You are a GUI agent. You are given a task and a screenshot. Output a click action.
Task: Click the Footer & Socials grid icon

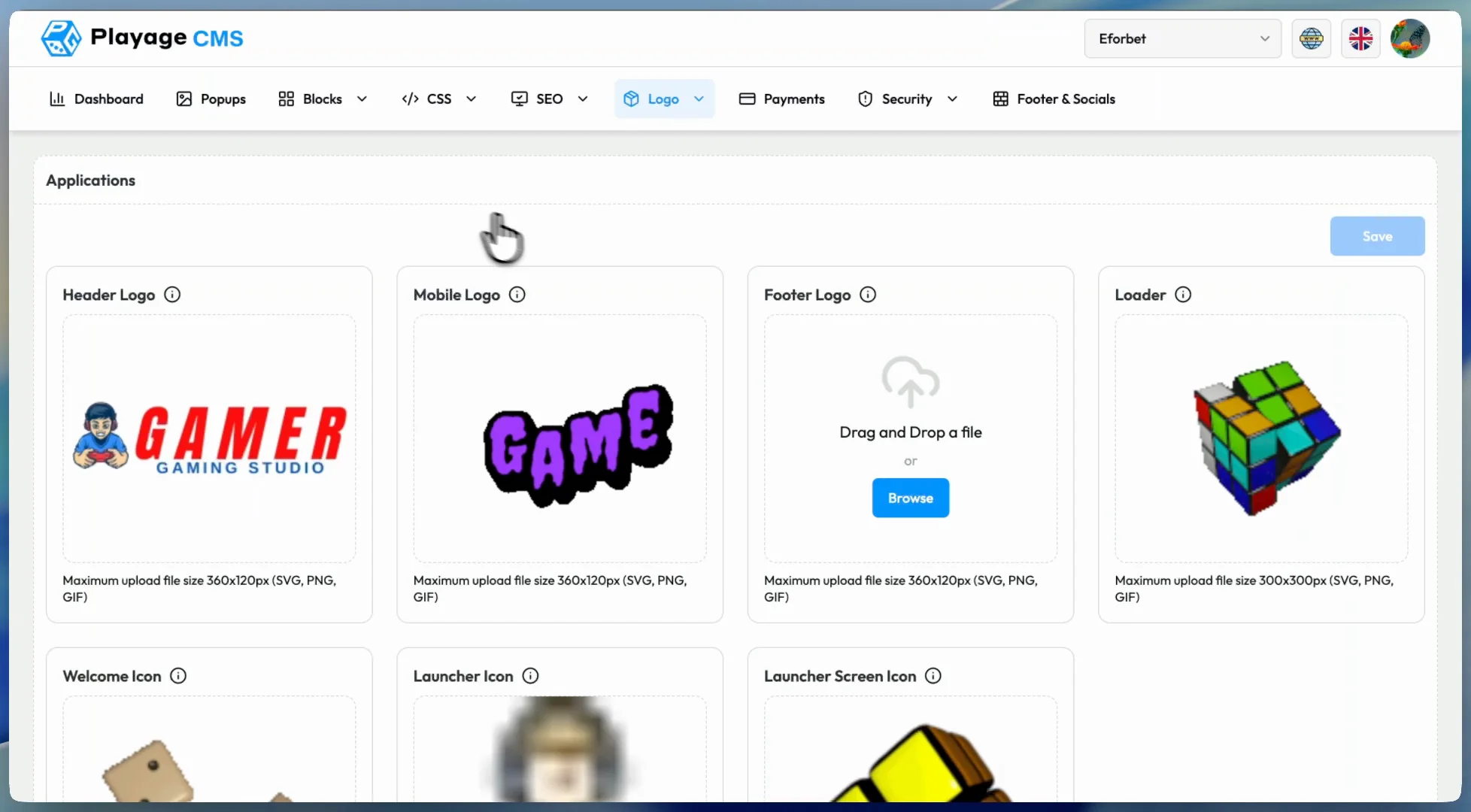coord(1000,98)
